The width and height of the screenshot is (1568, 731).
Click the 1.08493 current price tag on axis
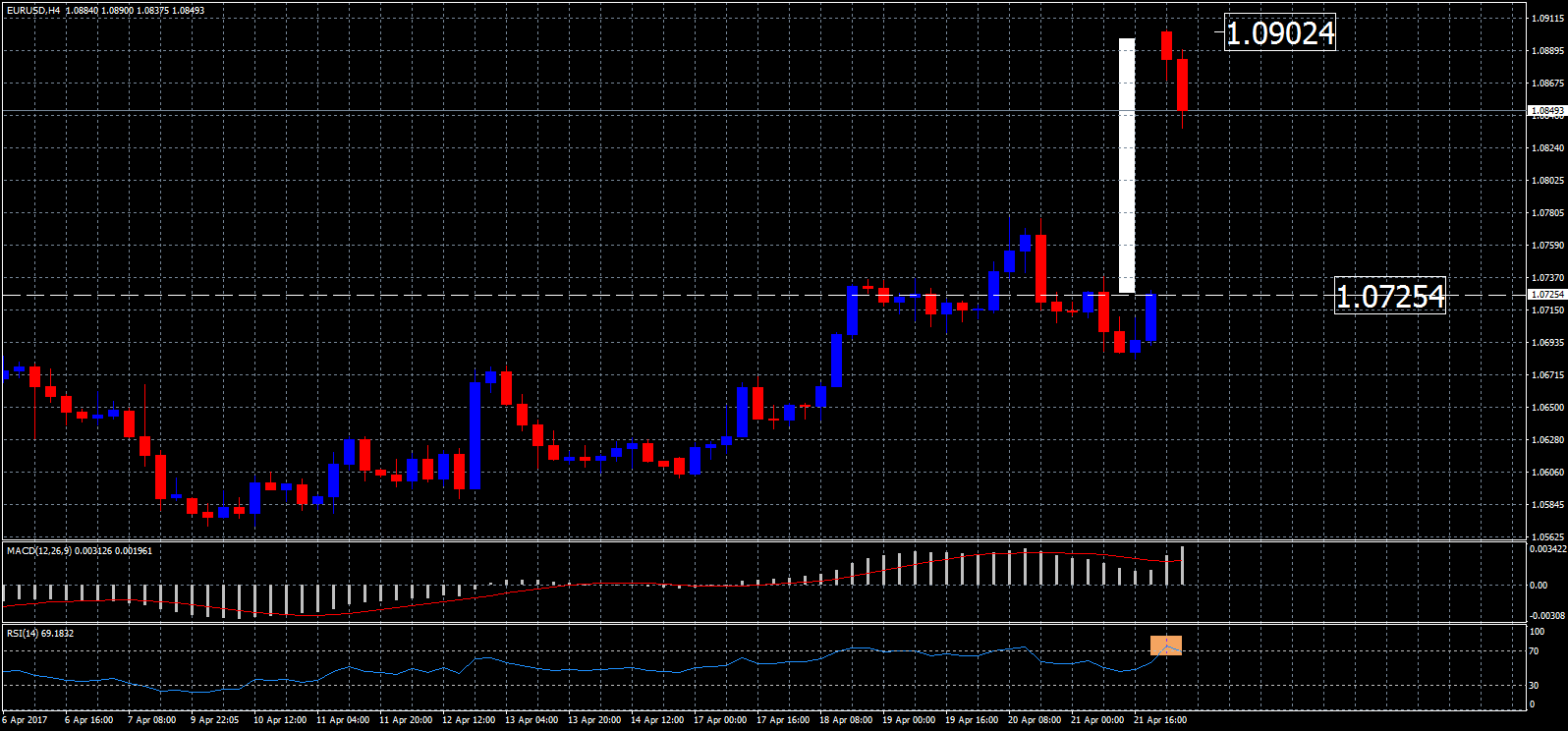click(x=1547, y=111)
